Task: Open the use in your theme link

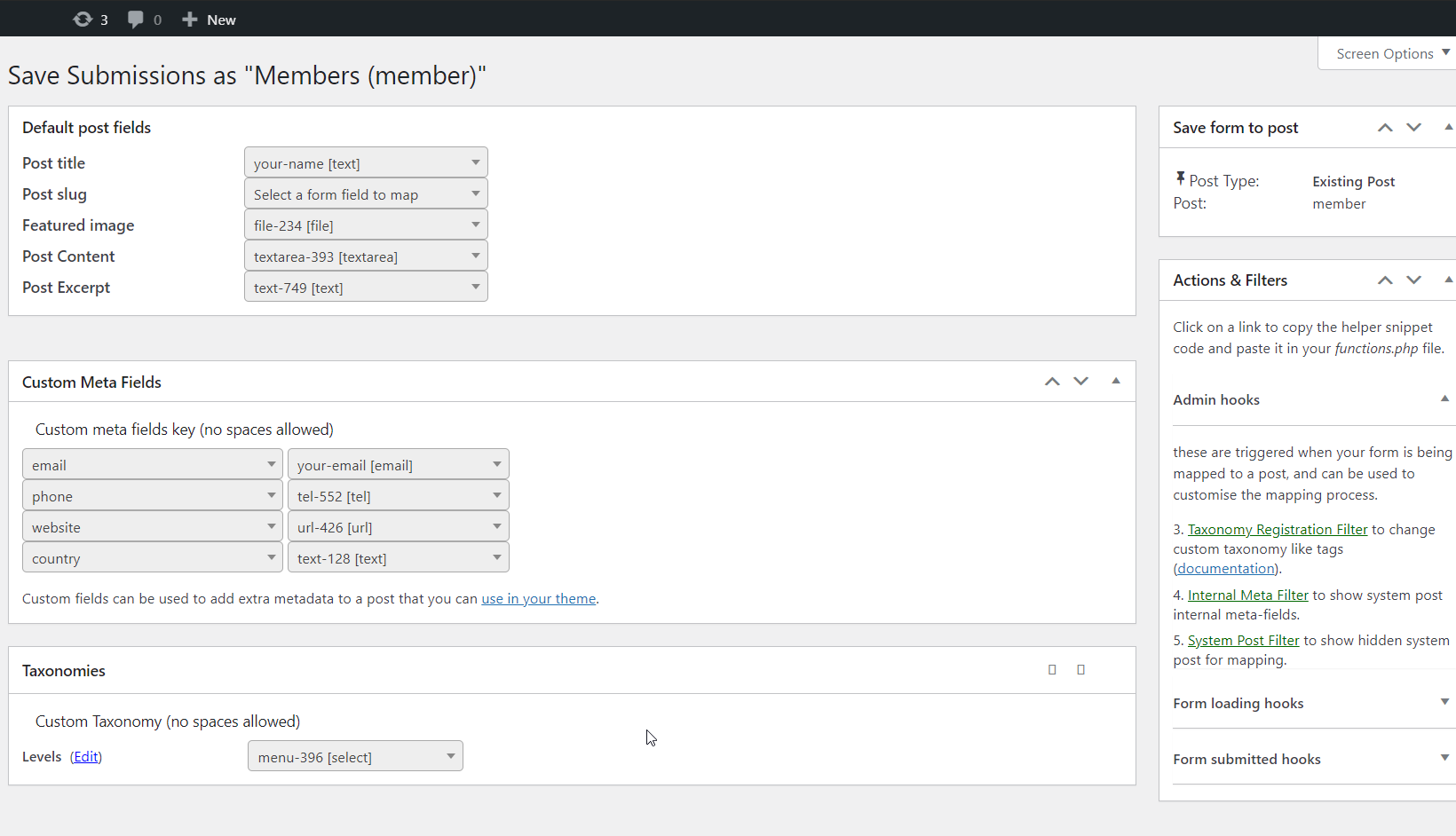Action: 538,598
